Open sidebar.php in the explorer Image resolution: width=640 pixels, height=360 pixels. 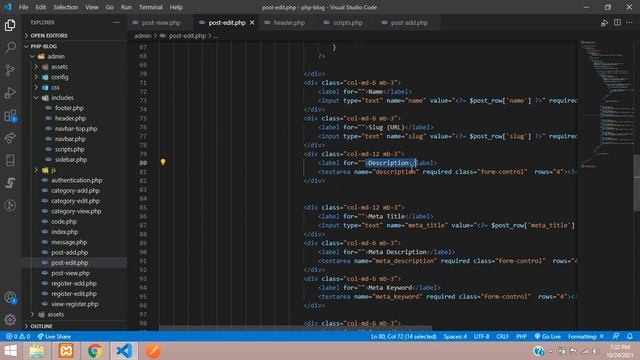71,160
